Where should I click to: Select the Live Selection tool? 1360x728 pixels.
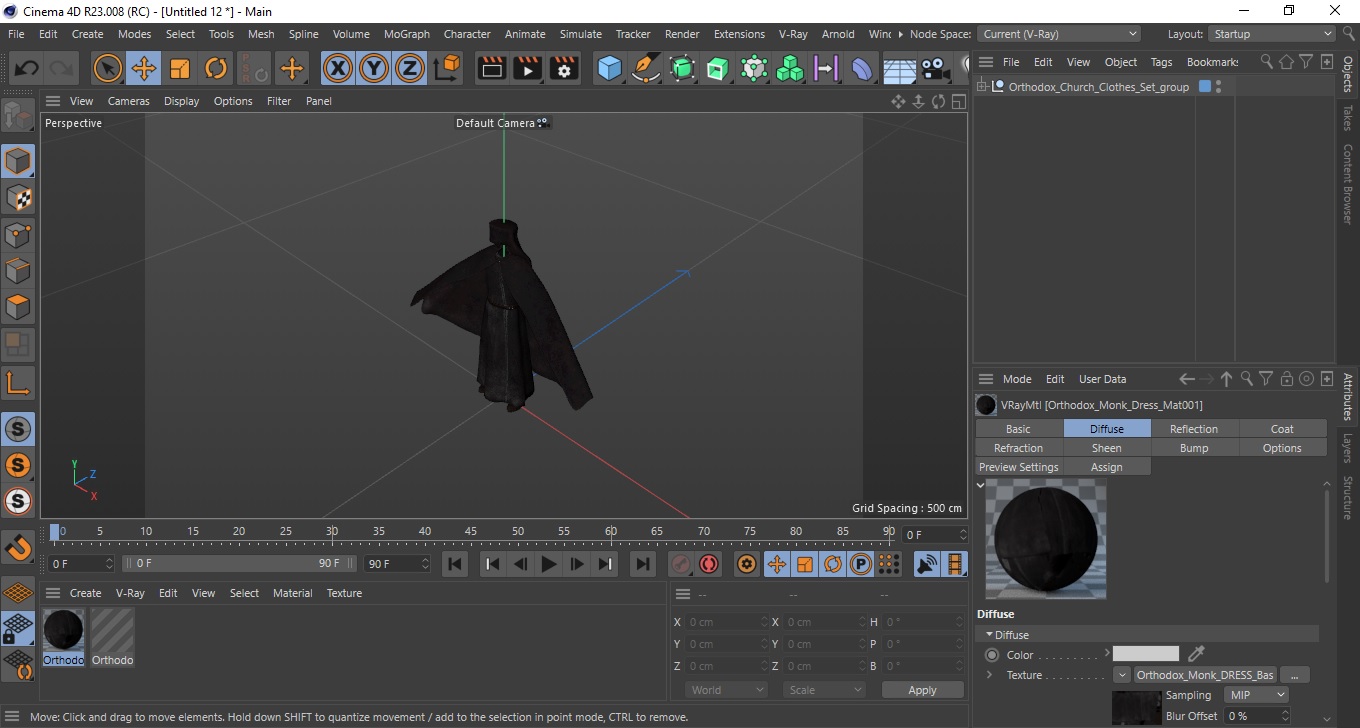click(x=107, y=69)
